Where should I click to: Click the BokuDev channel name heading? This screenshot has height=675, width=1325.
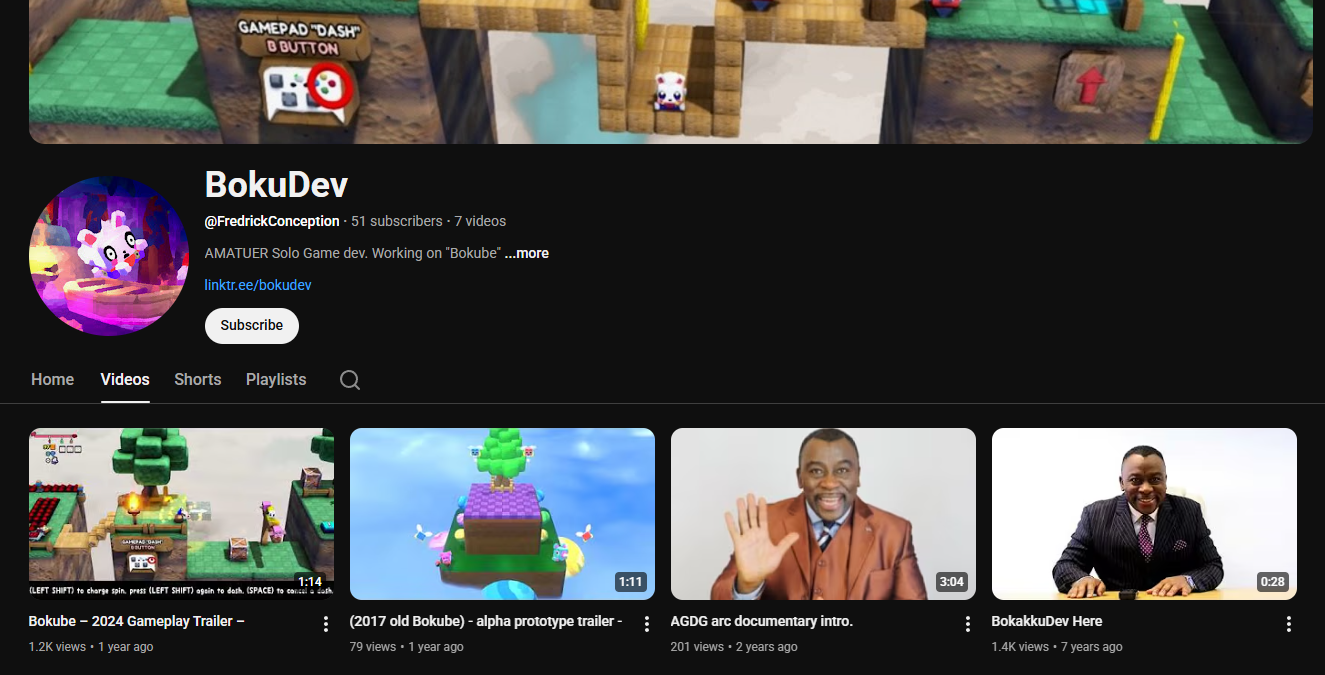(276, 184)
